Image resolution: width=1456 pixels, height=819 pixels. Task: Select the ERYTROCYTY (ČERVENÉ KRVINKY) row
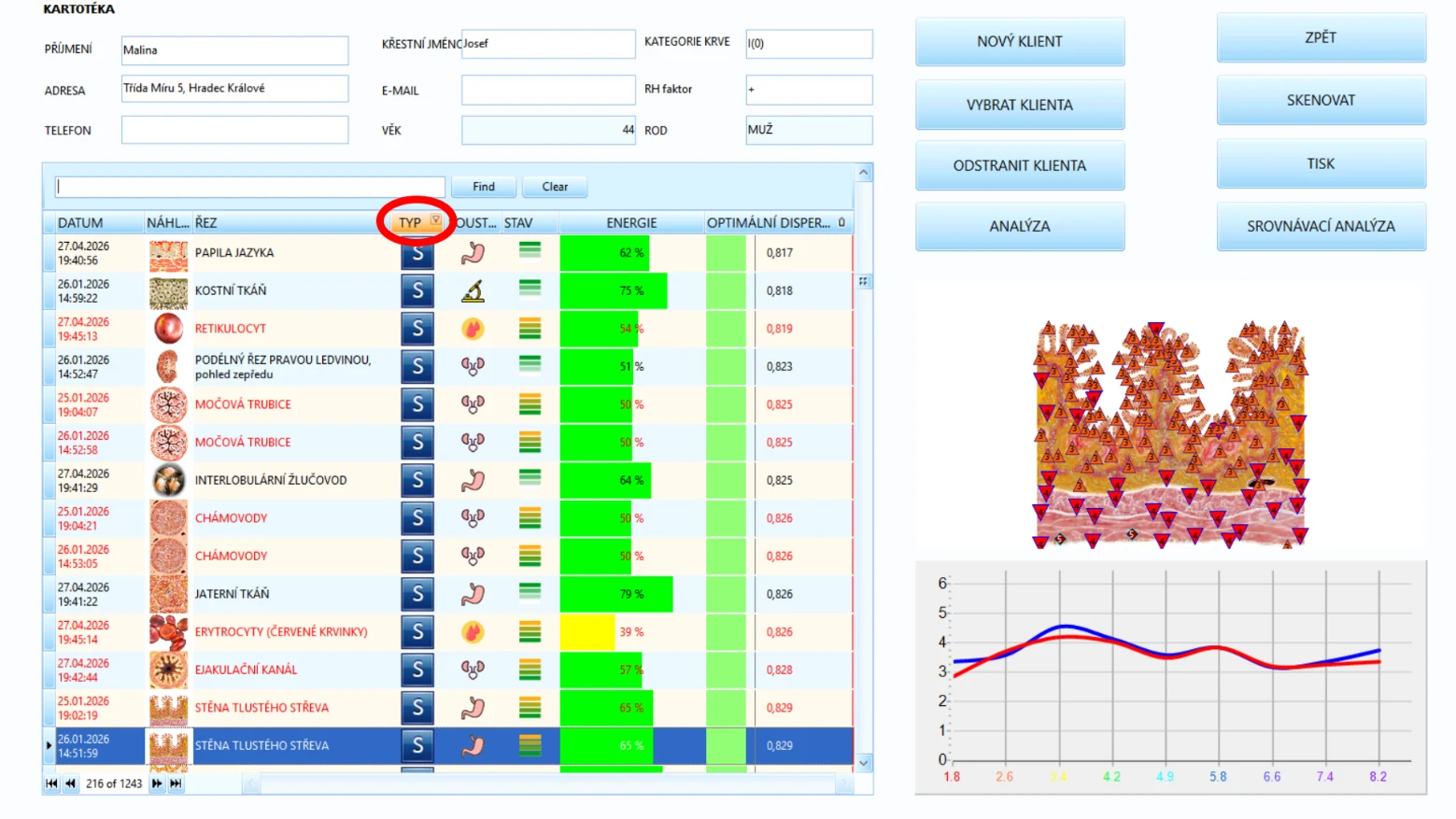(x=448, y=632)
